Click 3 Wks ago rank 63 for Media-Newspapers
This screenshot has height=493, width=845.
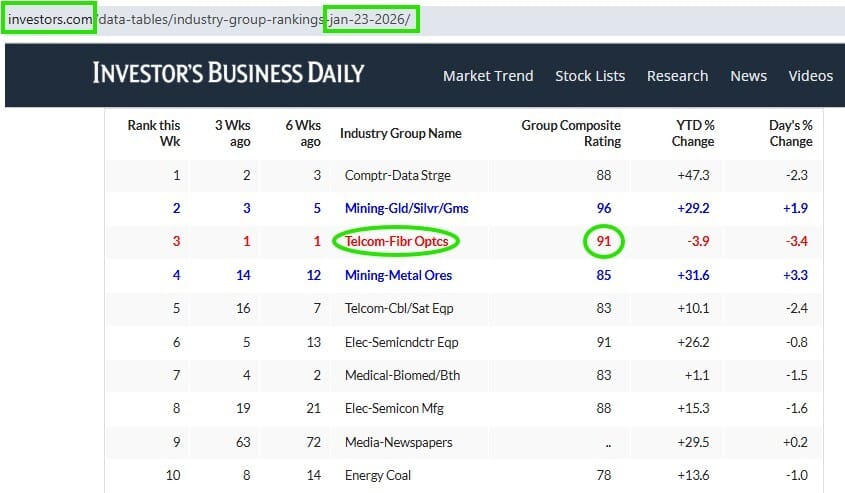243,442
